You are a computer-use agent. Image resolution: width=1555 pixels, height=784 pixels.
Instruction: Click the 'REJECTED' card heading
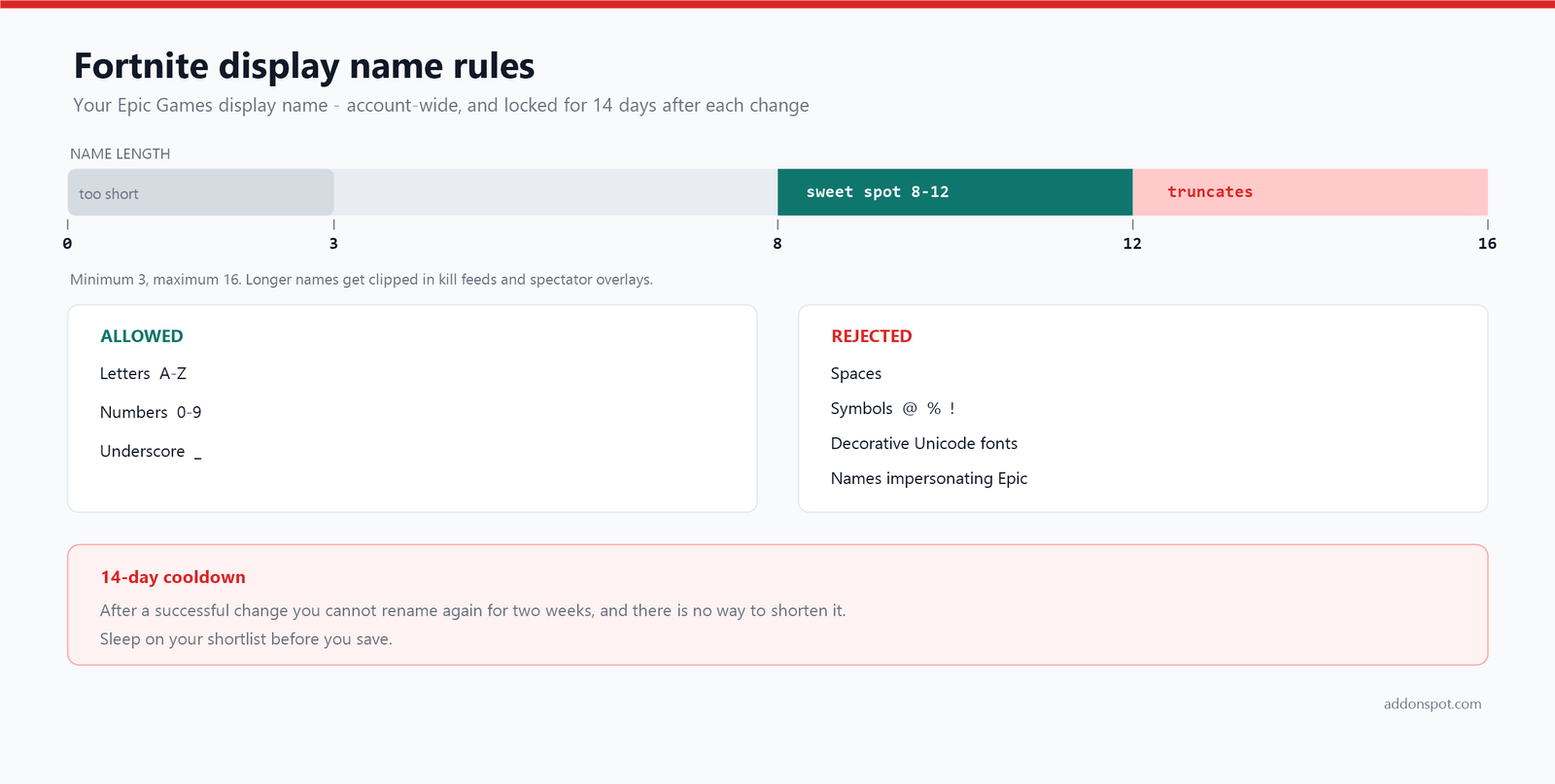[x=872, y=336]
